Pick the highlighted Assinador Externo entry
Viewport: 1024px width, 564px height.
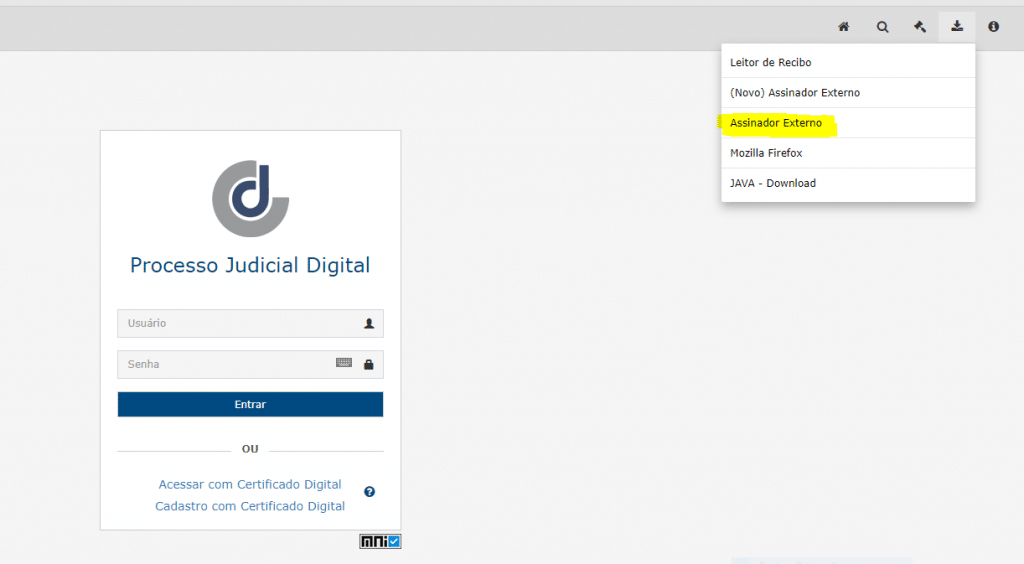(x=848, y=123)
